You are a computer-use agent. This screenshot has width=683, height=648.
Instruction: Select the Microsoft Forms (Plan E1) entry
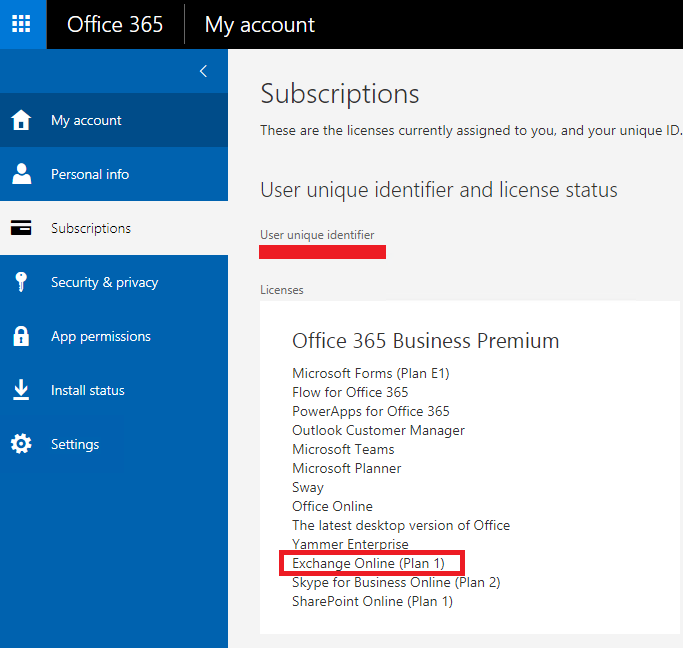point(371,374)
